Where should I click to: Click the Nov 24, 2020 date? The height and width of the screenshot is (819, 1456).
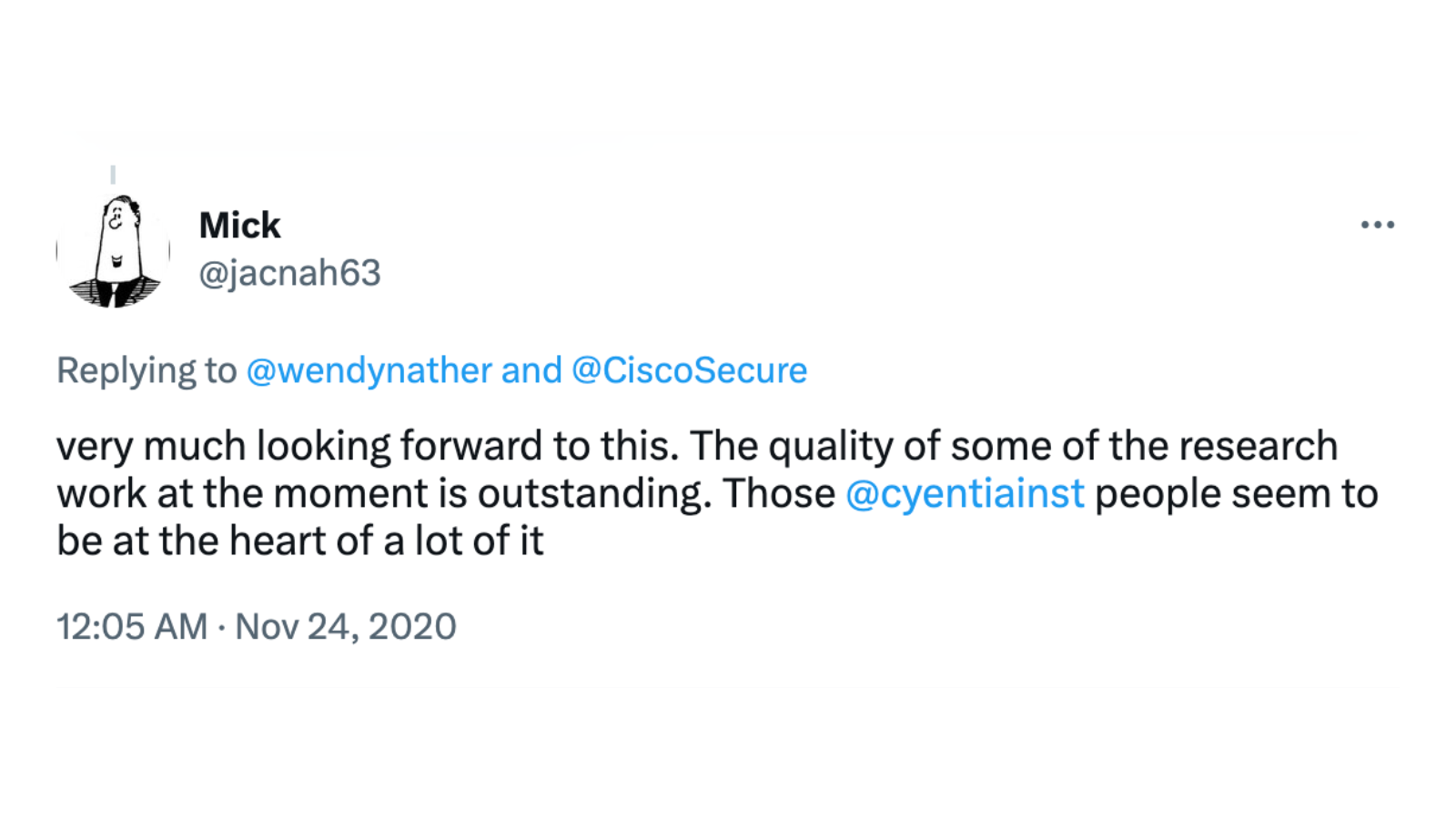point(346,627)
